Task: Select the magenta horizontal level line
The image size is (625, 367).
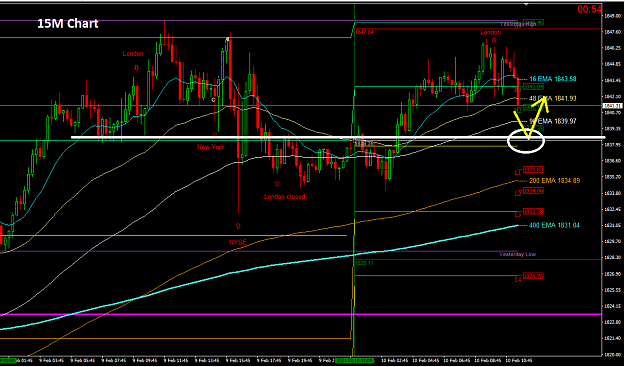Action: click(x=300, y=314)
